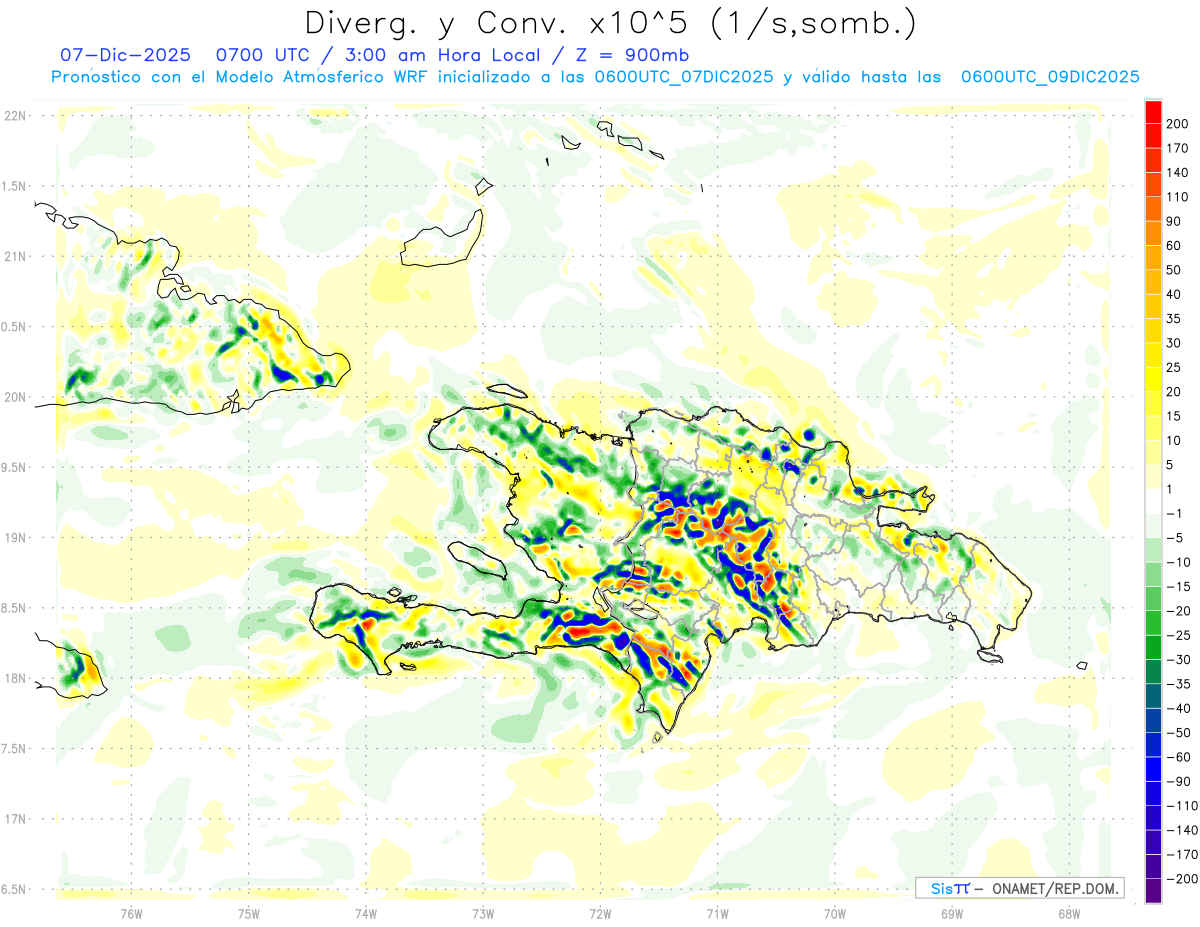Click the '68W' longitude label
The image size is (1200, 927).
tap(1069, 913)
